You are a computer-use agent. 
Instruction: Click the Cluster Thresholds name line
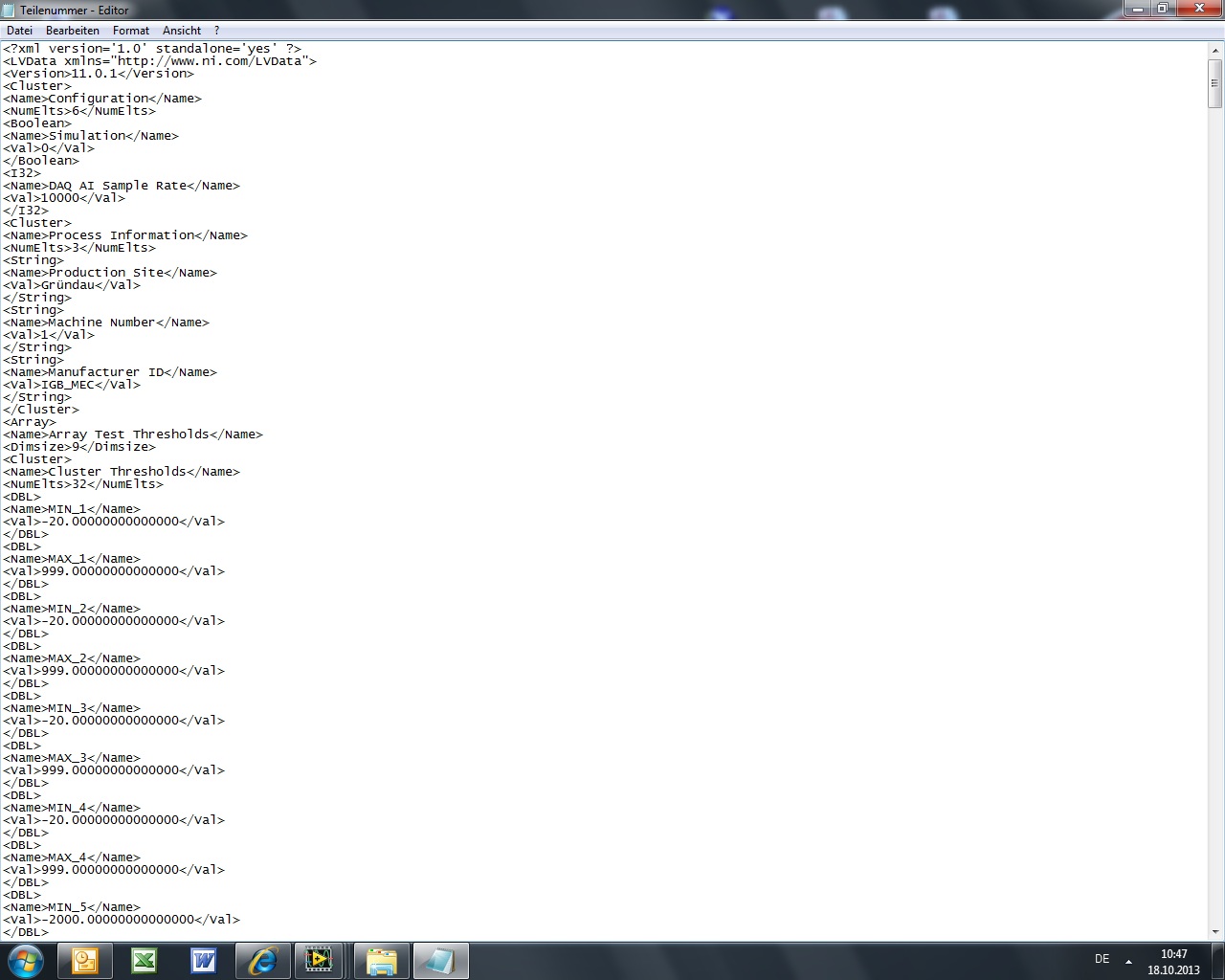tap(122, 472)
